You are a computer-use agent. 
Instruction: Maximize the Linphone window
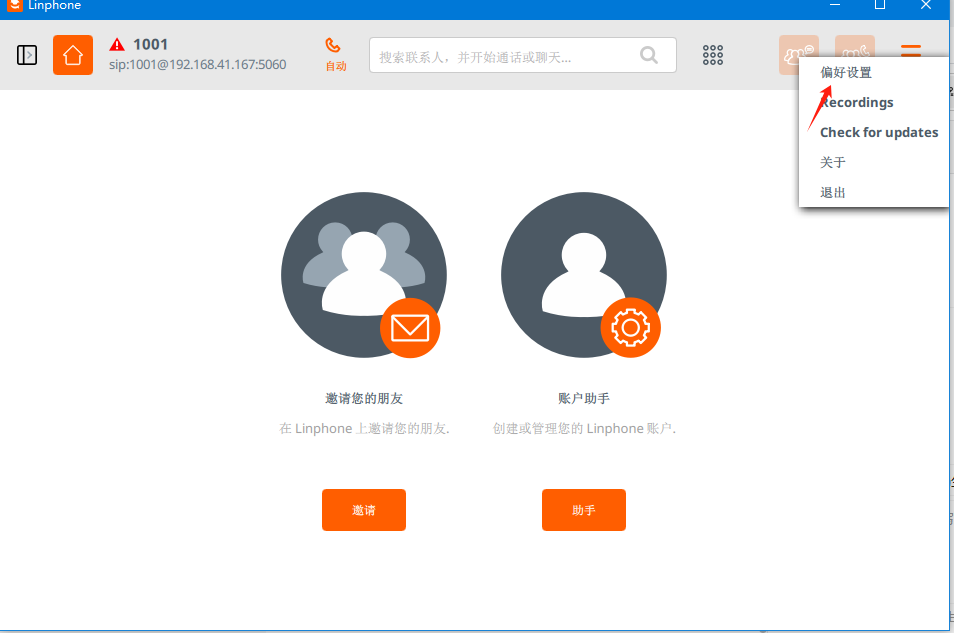(880, 5)
